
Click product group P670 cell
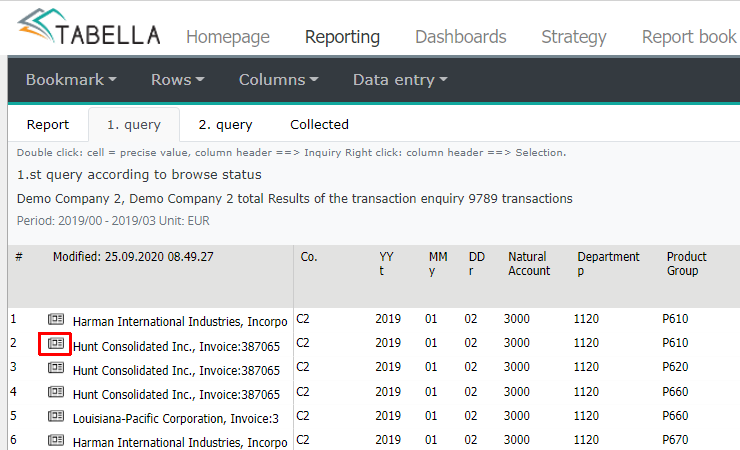(x=675, y=440)
